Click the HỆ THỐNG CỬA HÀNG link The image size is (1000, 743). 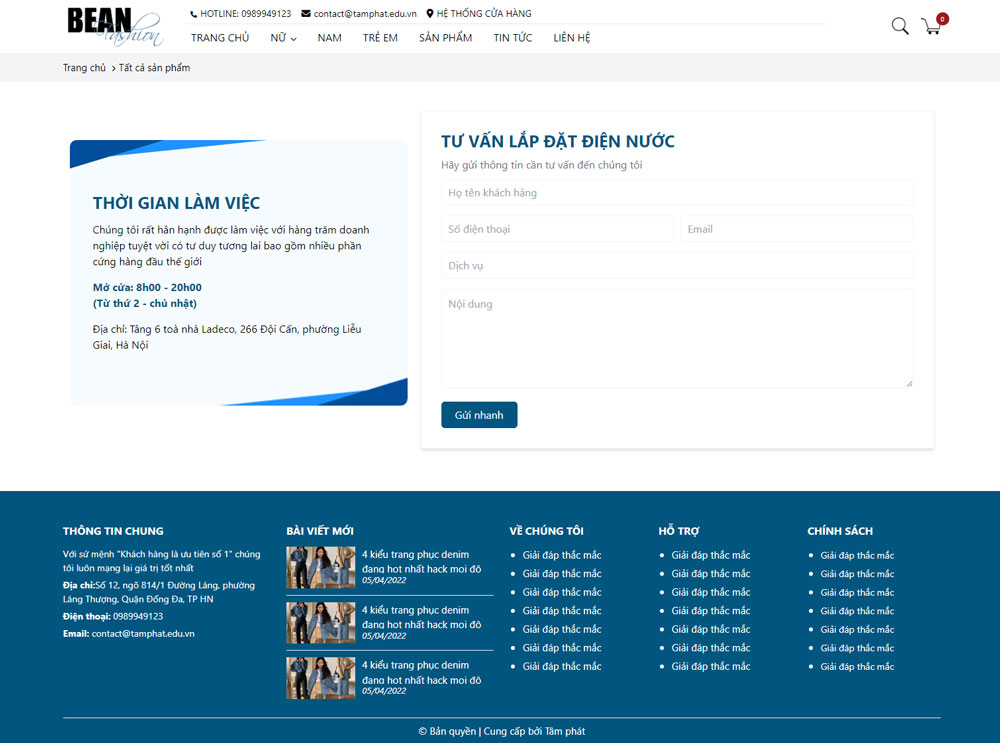(x=484, y=14)
